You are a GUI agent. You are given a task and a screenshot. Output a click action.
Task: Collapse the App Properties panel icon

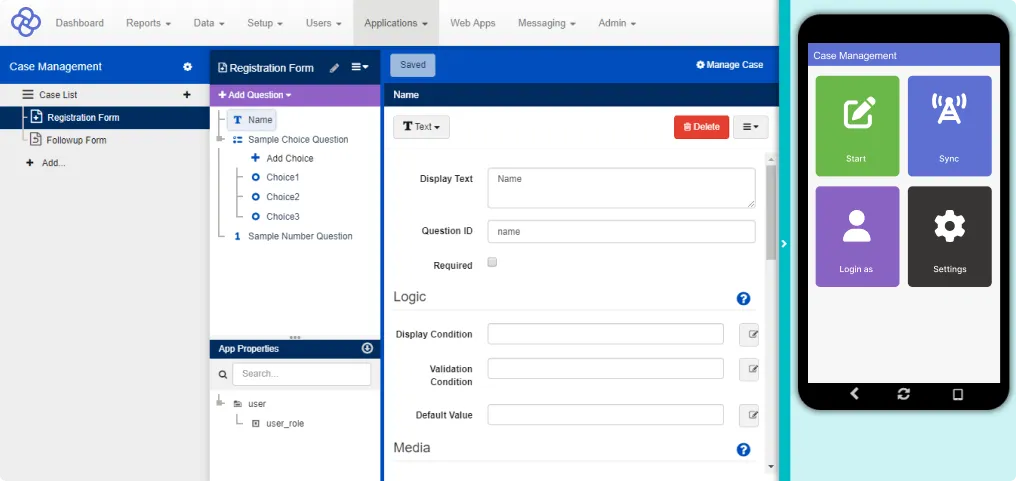click(367, 348)
